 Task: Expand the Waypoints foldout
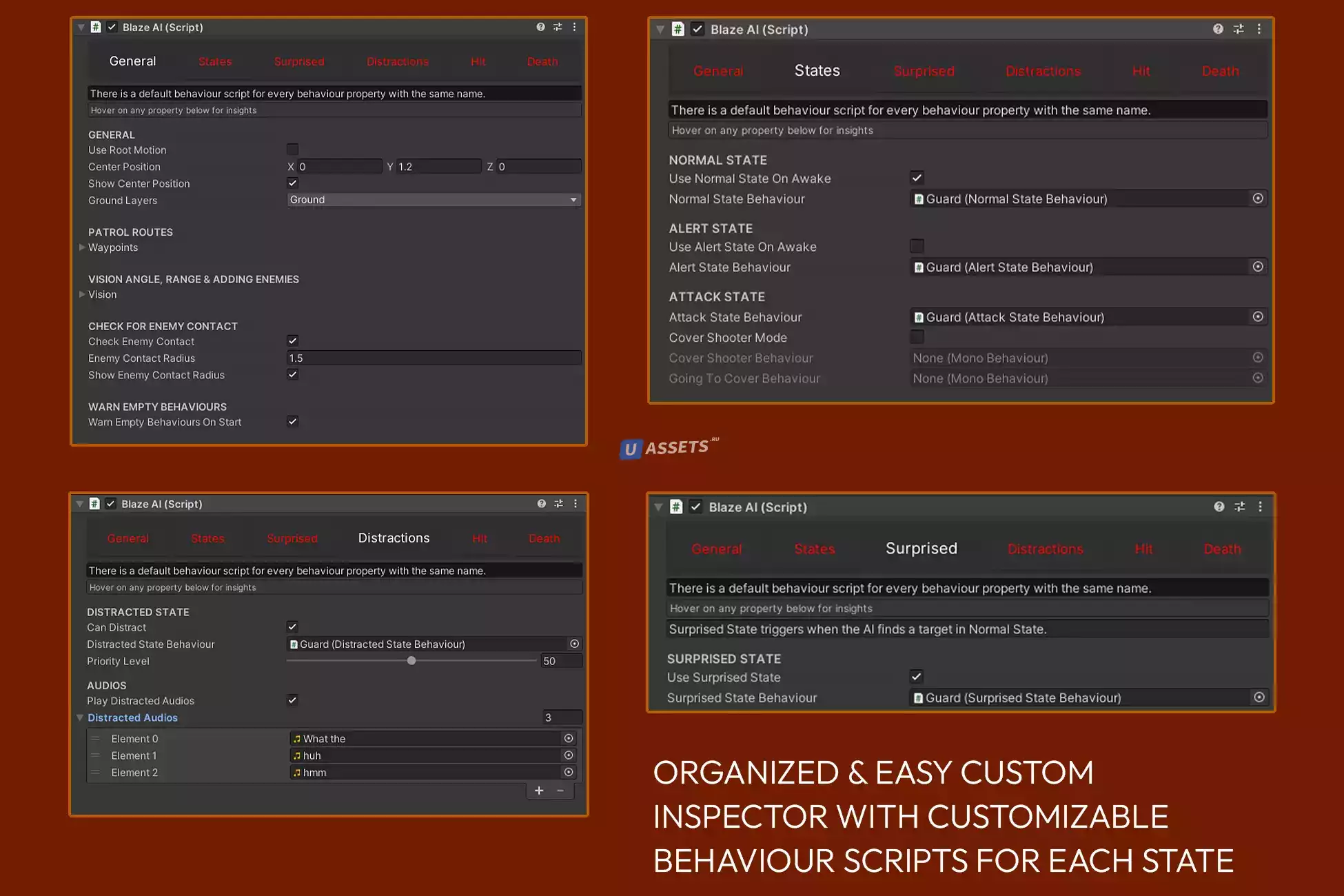[82, 247]
